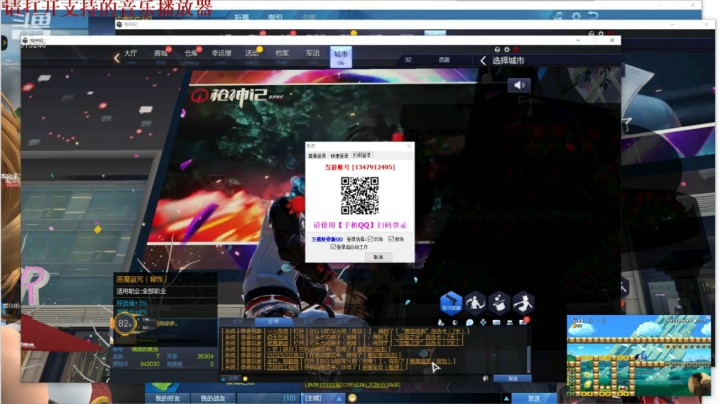
Task: Open the mail icon with red badge
Action: 523,322
